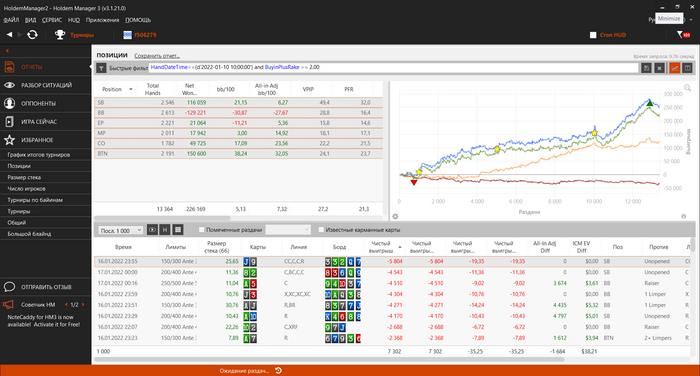Refresh the report data
700x376 pixels.
pos(32,34)
